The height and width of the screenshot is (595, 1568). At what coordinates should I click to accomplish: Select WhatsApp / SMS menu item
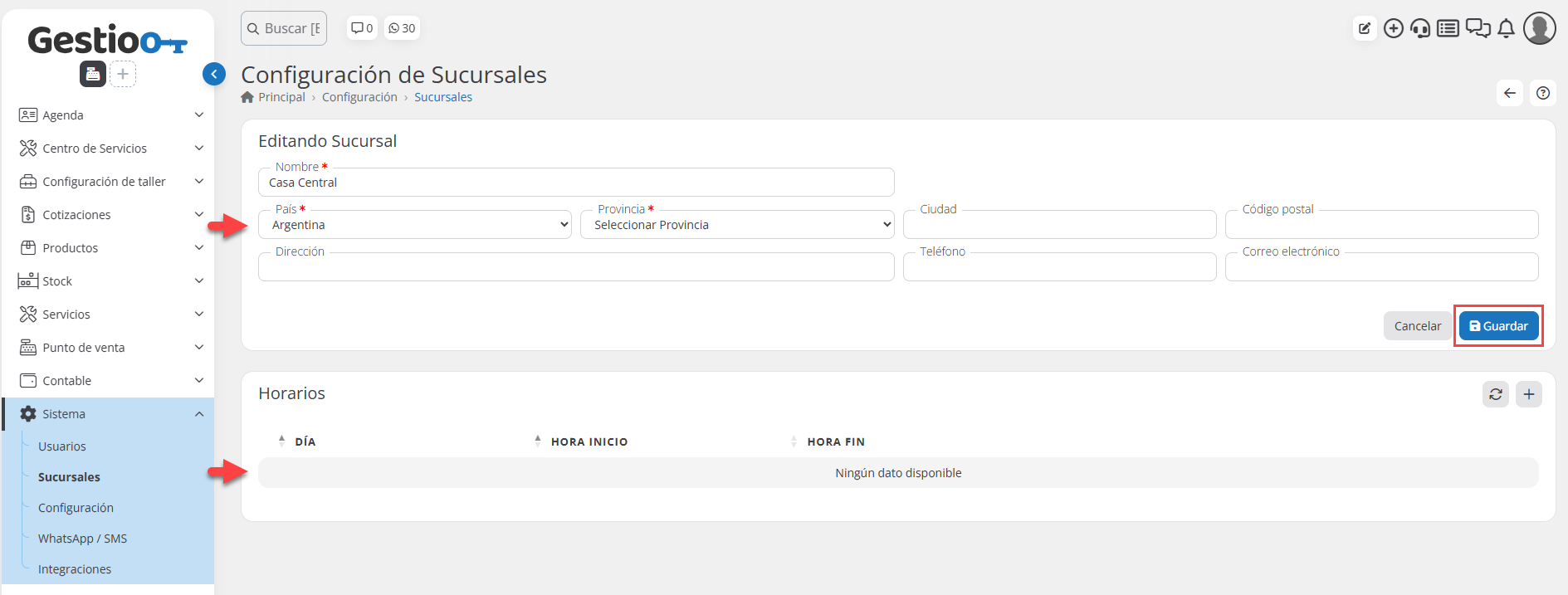pyautogui.click(x=82, y=539)
